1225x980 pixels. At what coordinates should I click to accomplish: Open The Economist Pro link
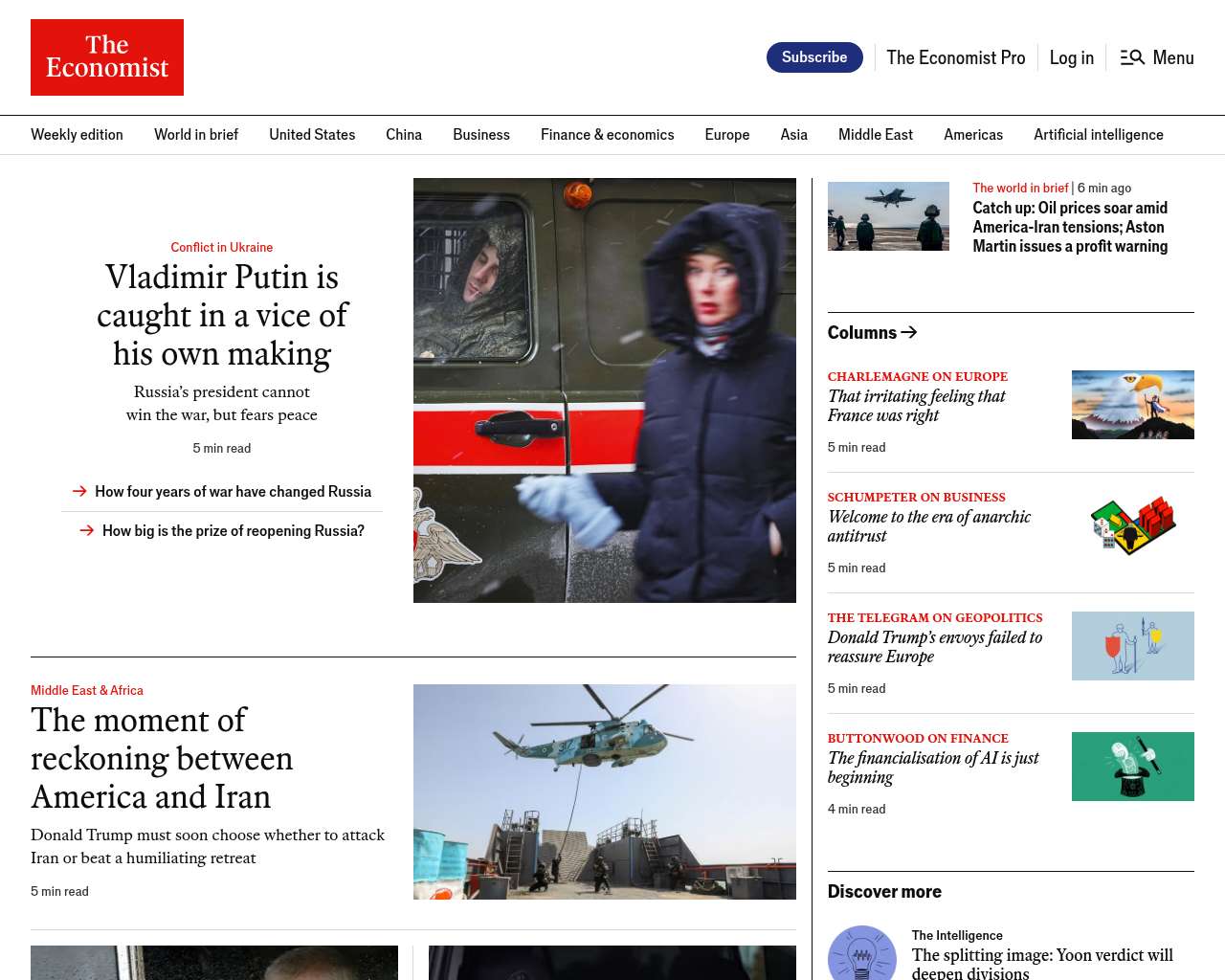pyautogui.click(x=956, y=57)
